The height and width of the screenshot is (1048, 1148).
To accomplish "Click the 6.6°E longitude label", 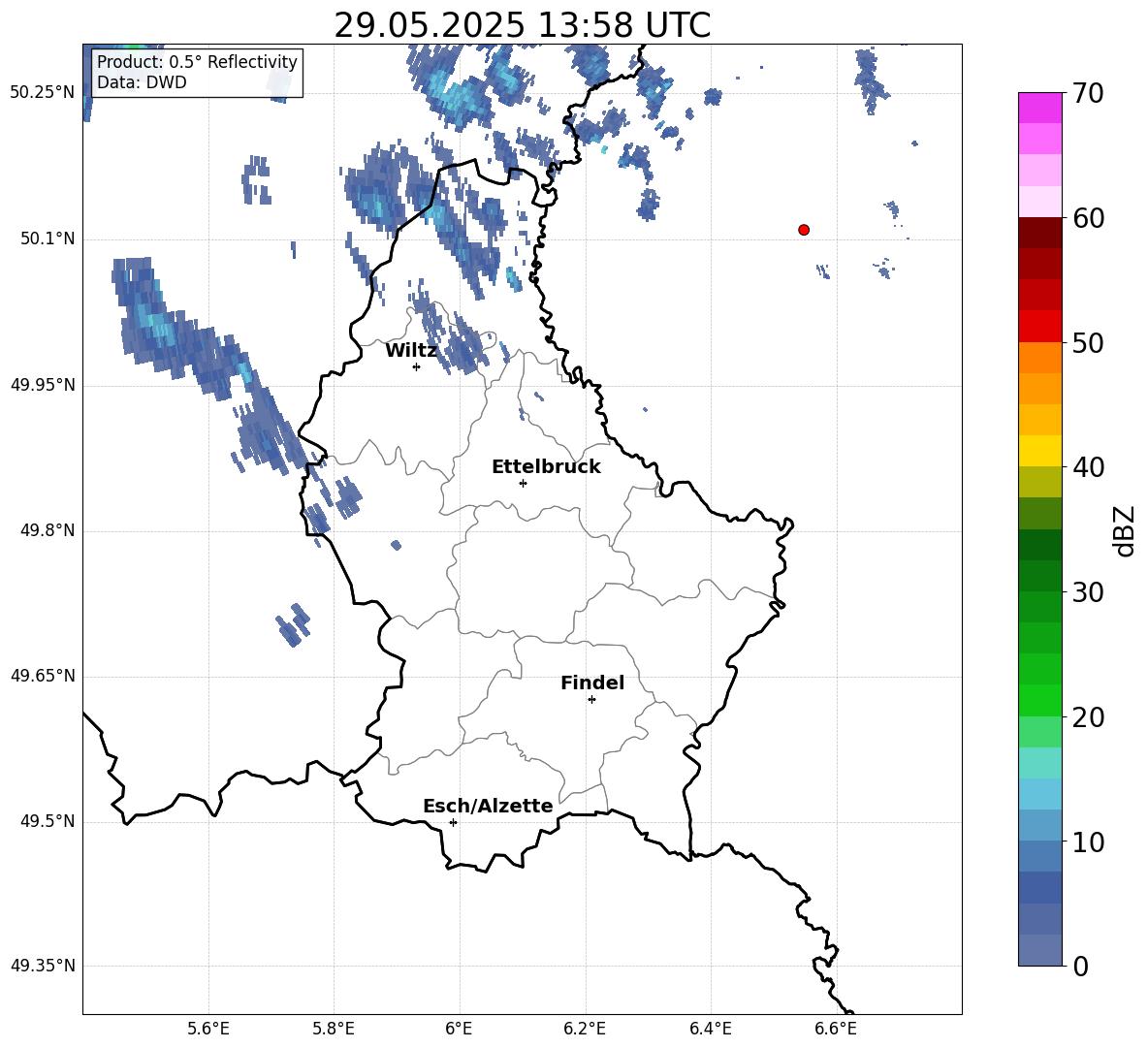I will 836,1029.
